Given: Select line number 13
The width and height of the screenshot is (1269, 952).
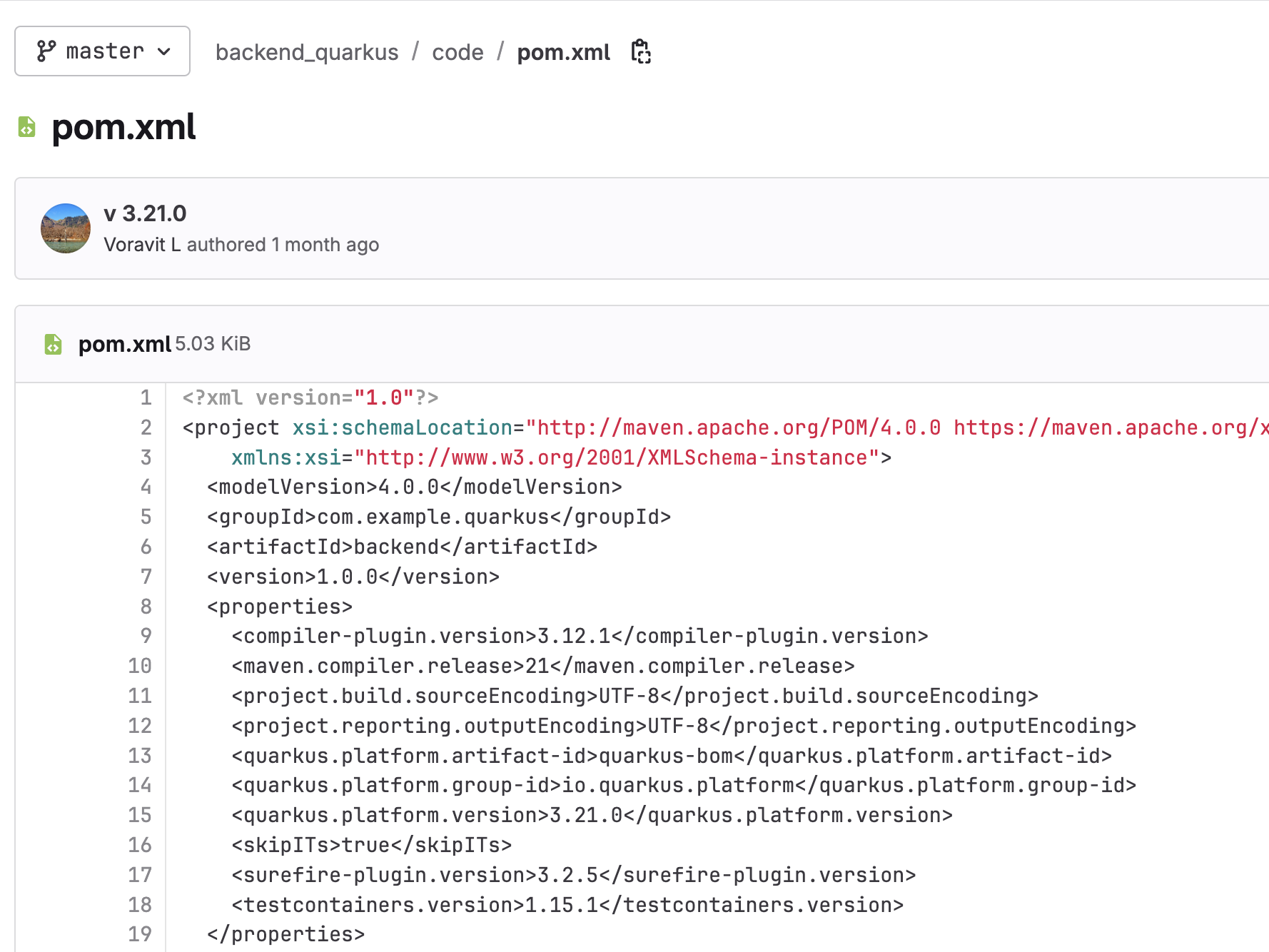Looking at the screenshot, I should 140,756.
